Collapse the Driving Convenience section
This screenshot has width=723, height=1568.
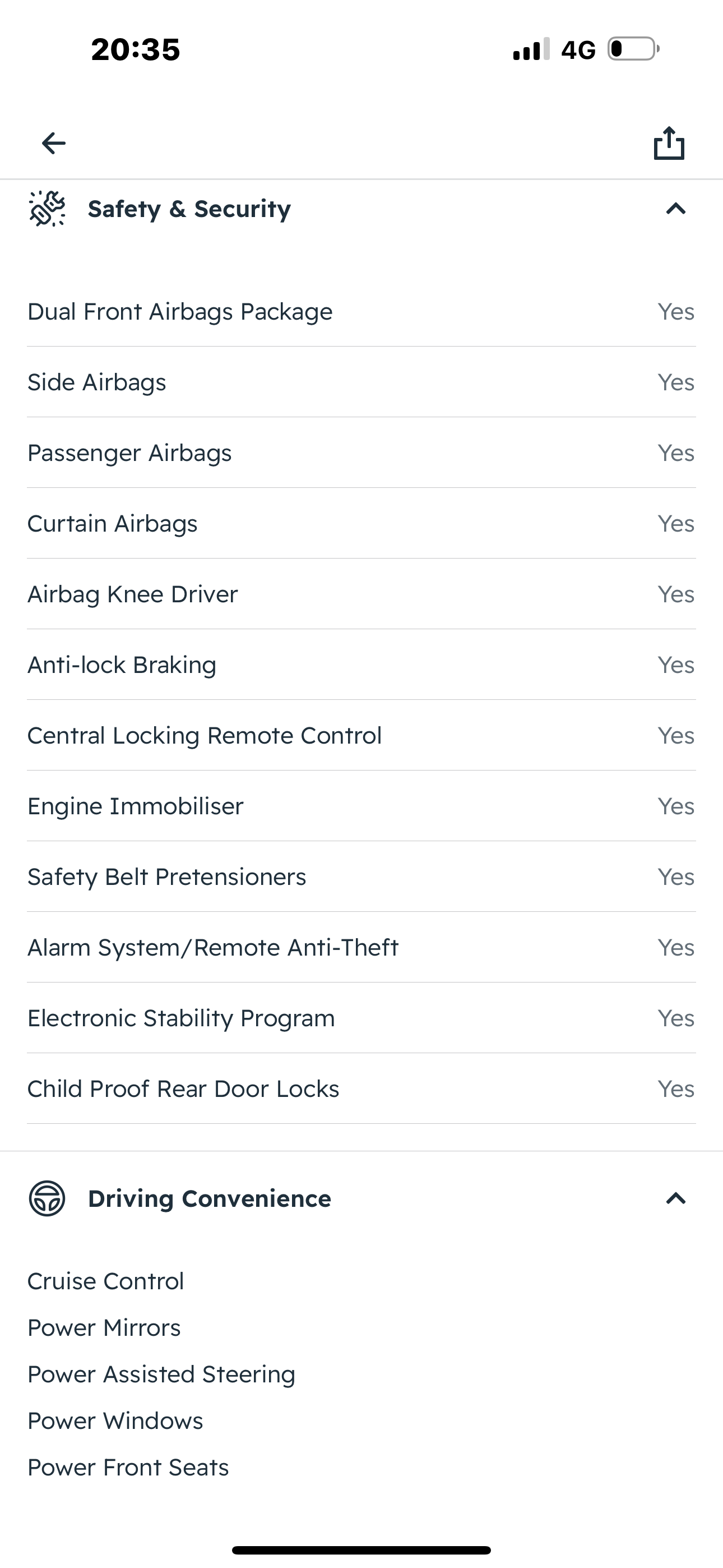click(675, 1198)
